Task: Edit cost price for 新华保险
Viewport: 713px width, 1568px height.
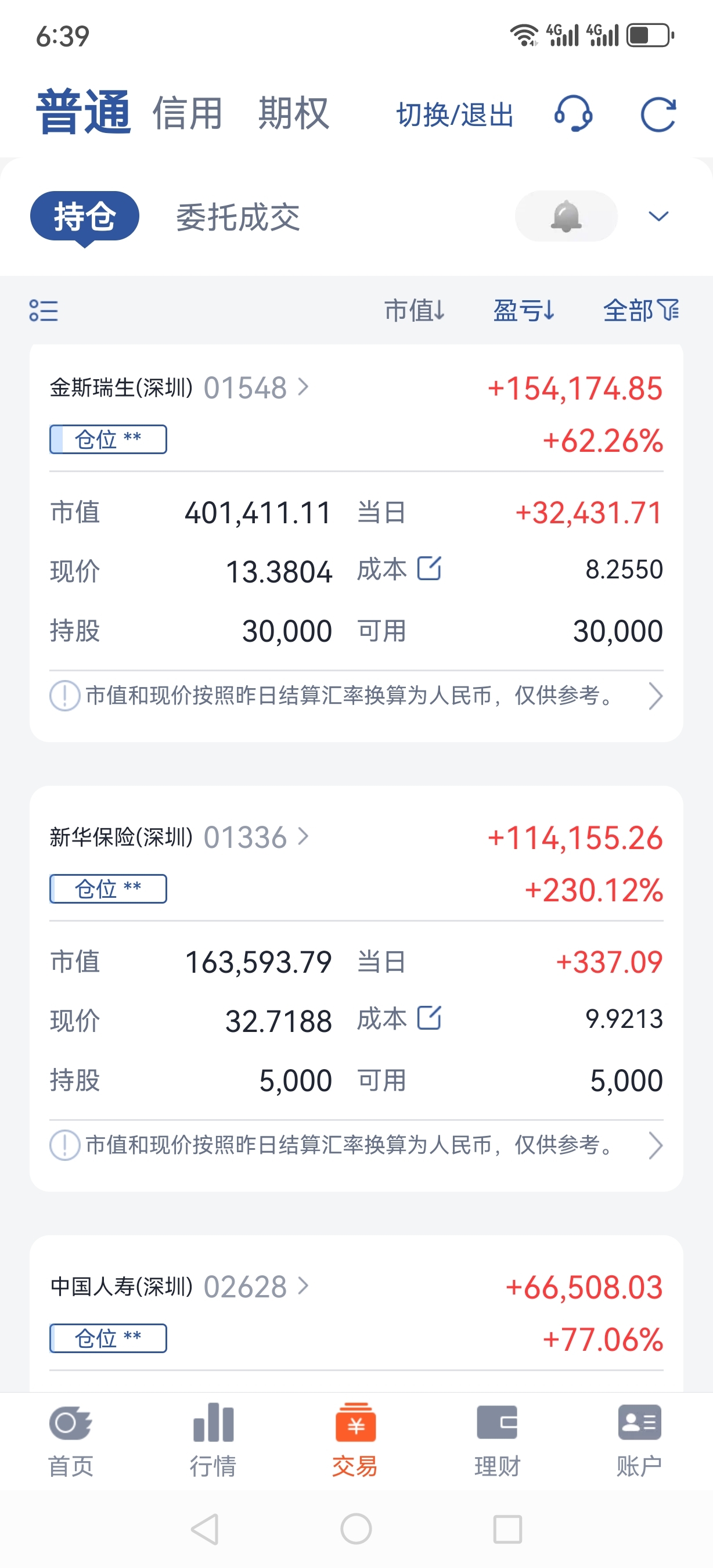Action: (x=429, y=1017)
